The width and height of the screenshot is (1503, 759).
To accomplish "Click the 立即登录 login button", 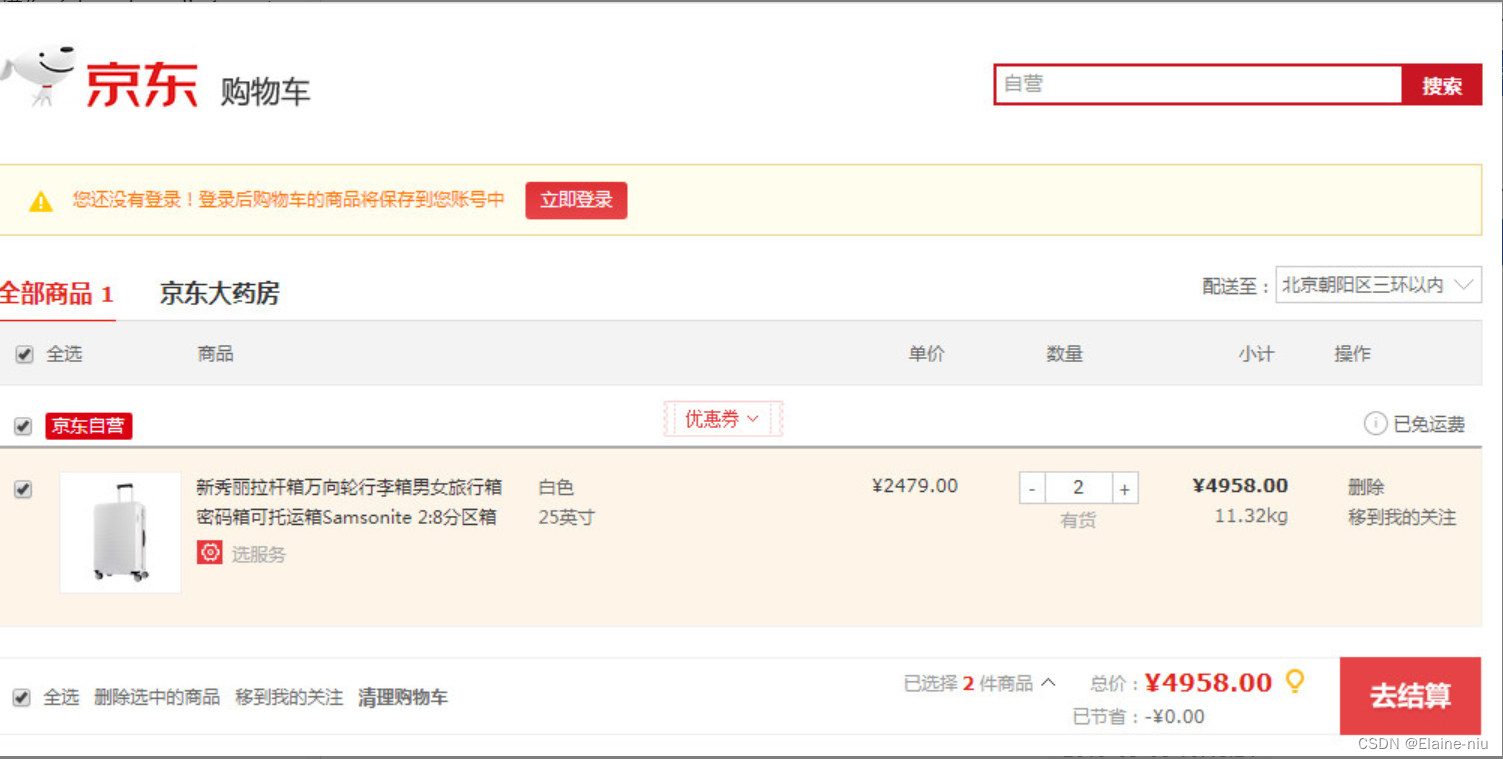I will pyautogui.click(x=576, y=200).
